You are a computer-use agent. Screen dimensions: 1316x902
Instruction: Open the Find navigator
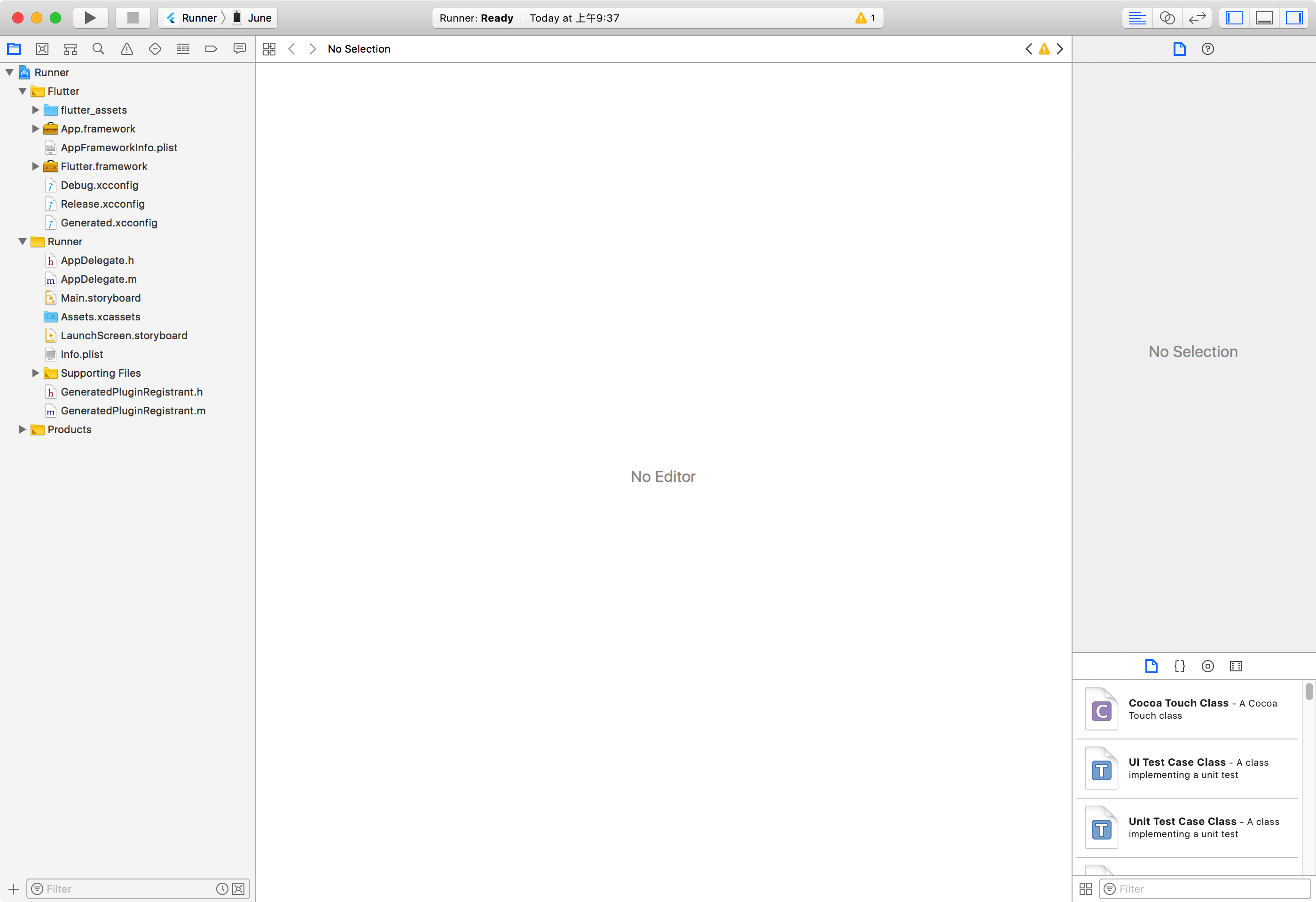point(98,49)
